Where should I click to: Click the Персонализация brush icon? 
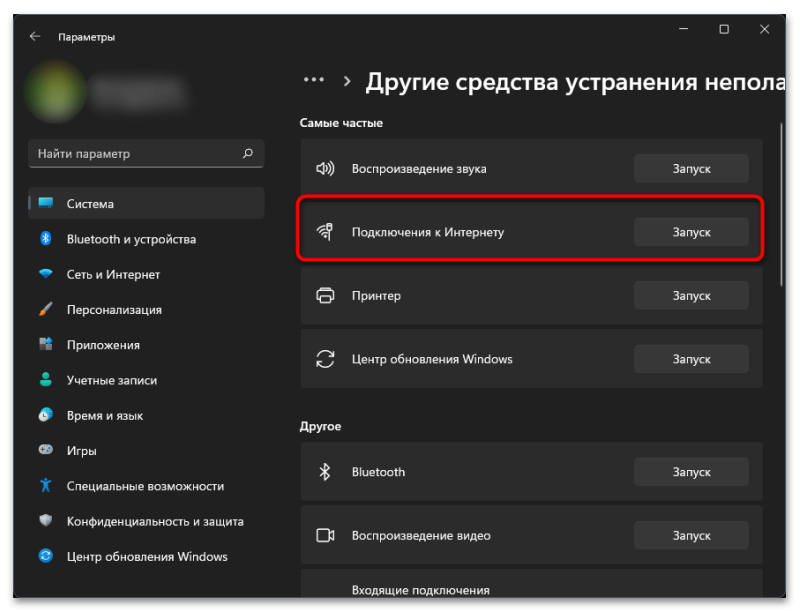coord(46,309)
